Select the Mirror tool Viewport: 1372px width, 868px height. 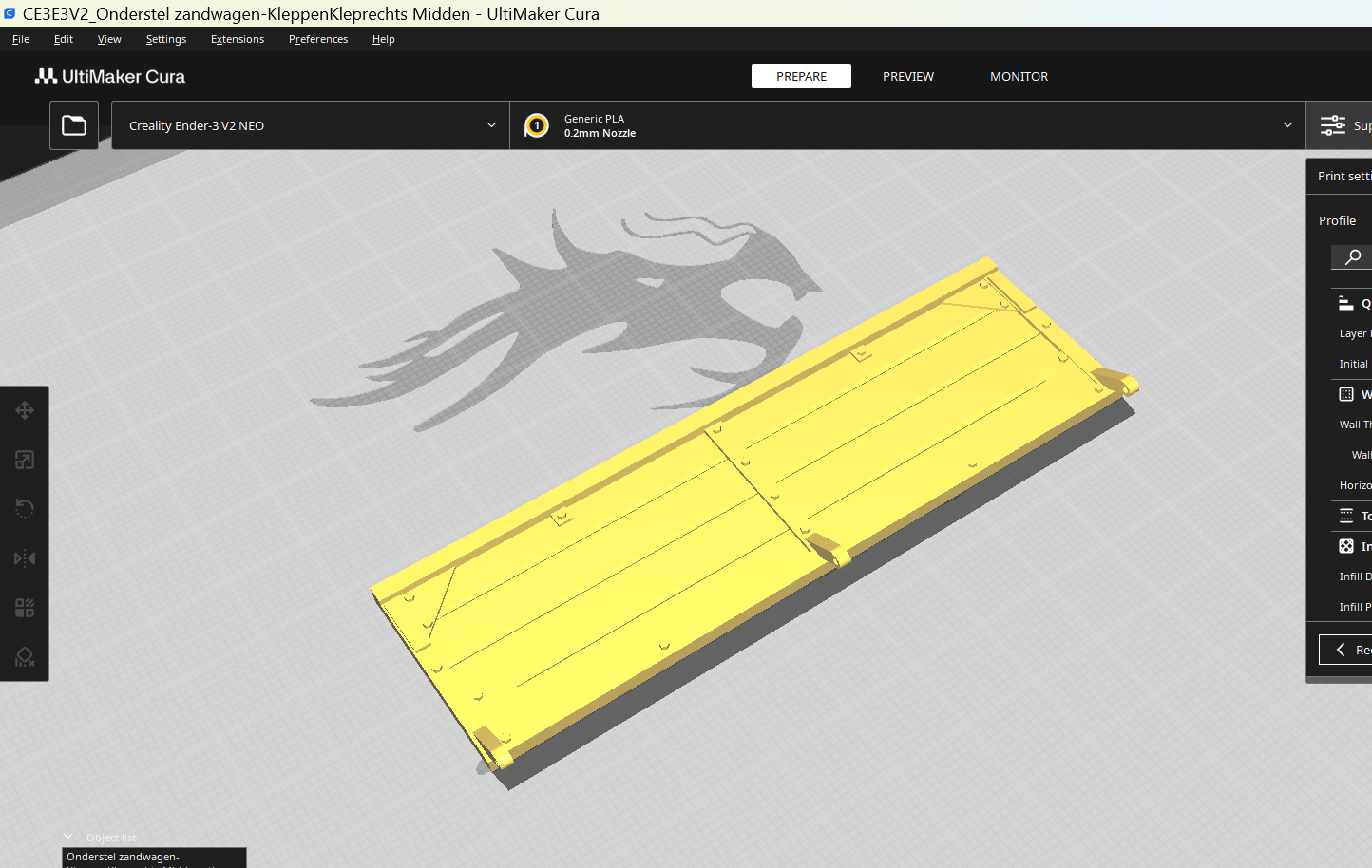pyautogui.click(x=25, y=558)
